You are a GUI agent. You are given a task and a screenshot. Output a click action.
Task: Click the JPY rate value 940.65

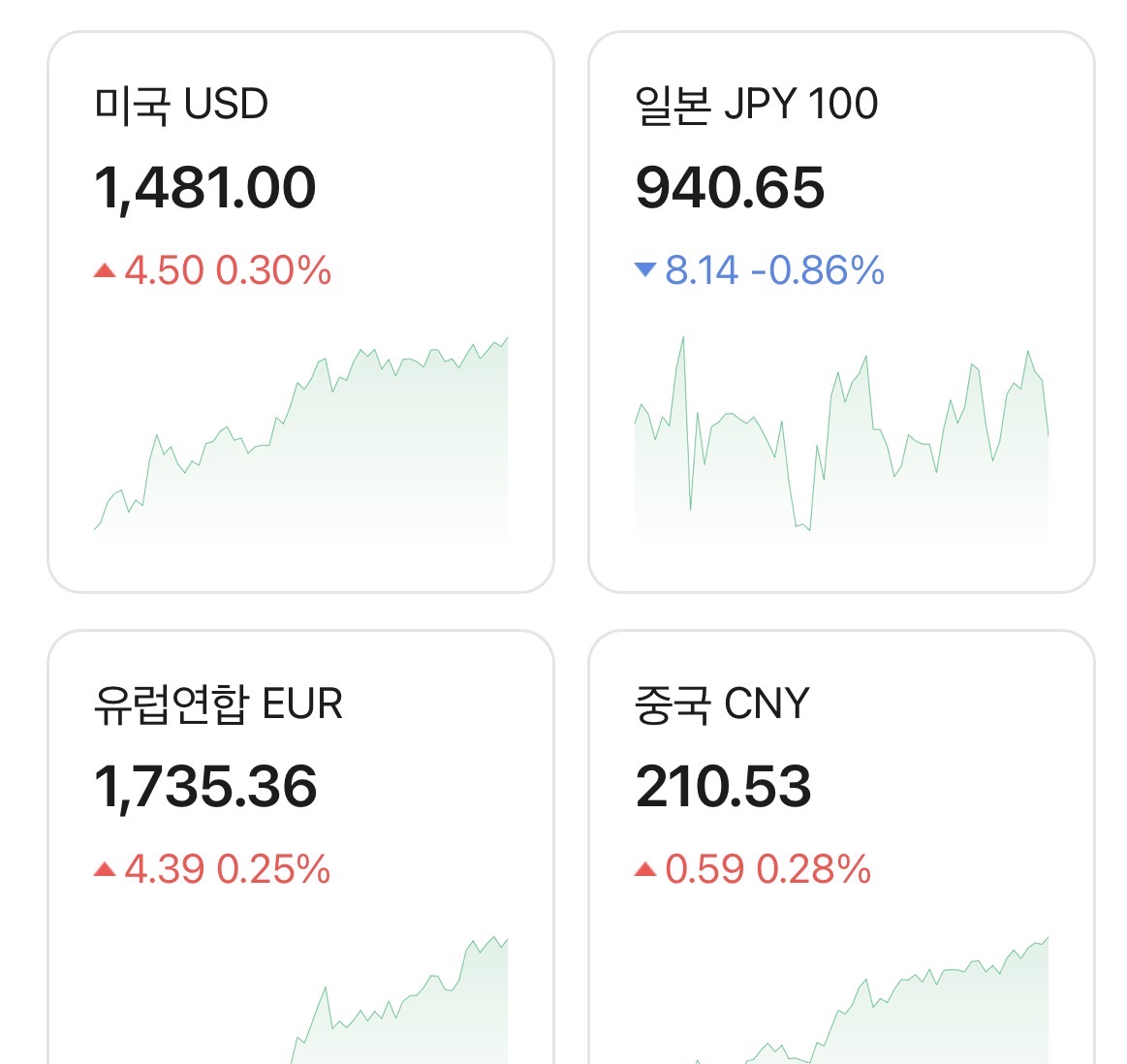(x=731, y=188)
